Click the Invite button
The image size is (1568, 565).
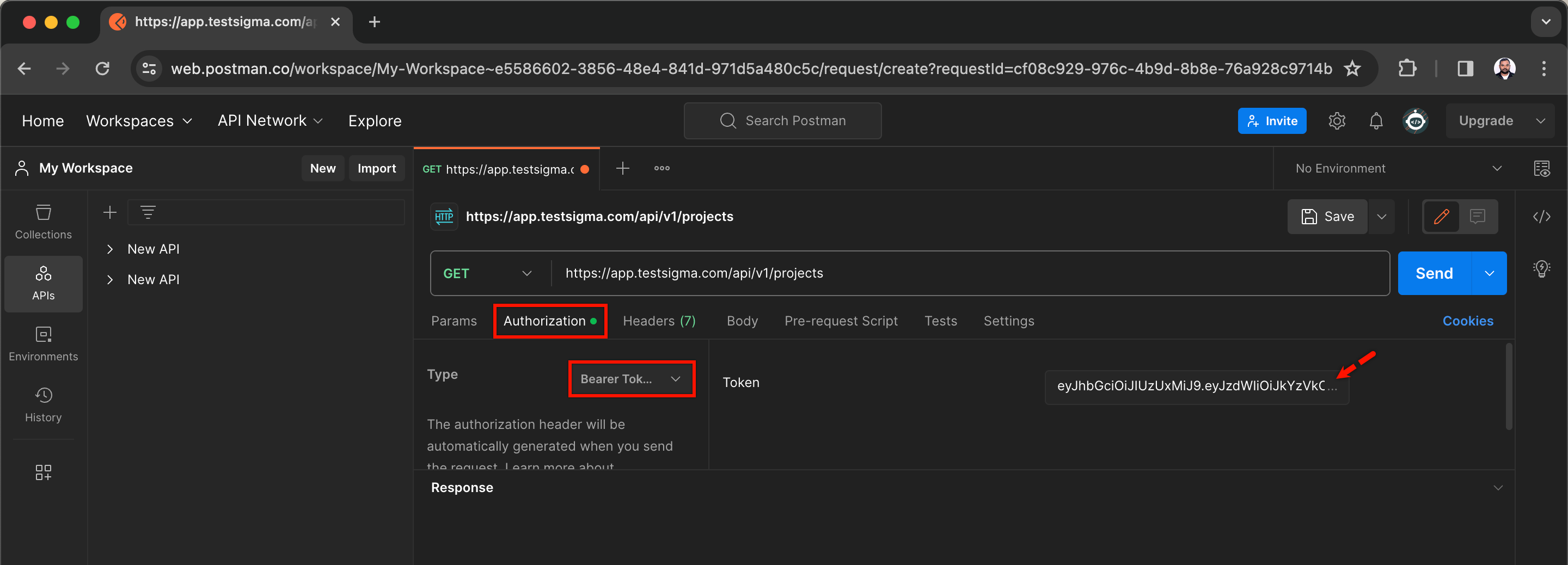[x=1272, y=121]
